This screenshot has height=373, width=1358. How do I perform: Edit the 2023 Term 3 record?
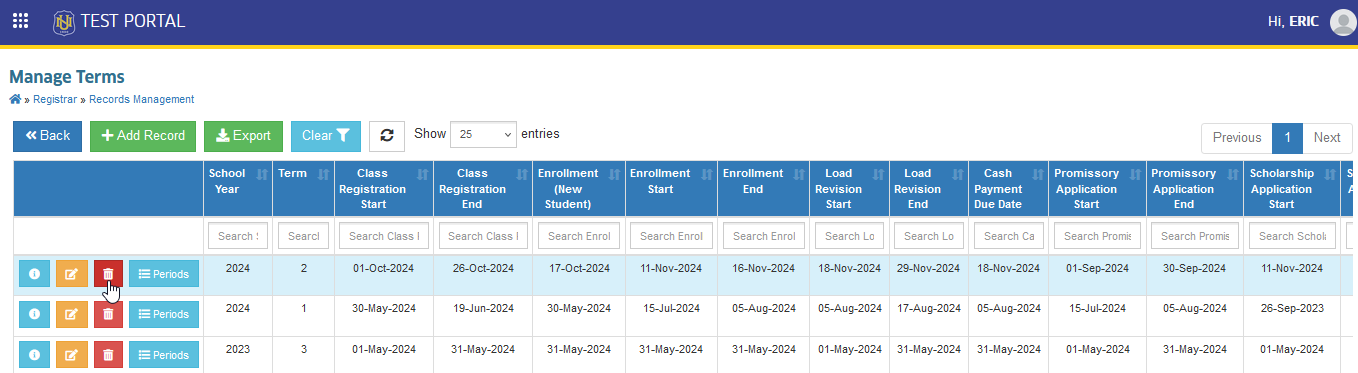pyautogui.click(x=70, y=354)
